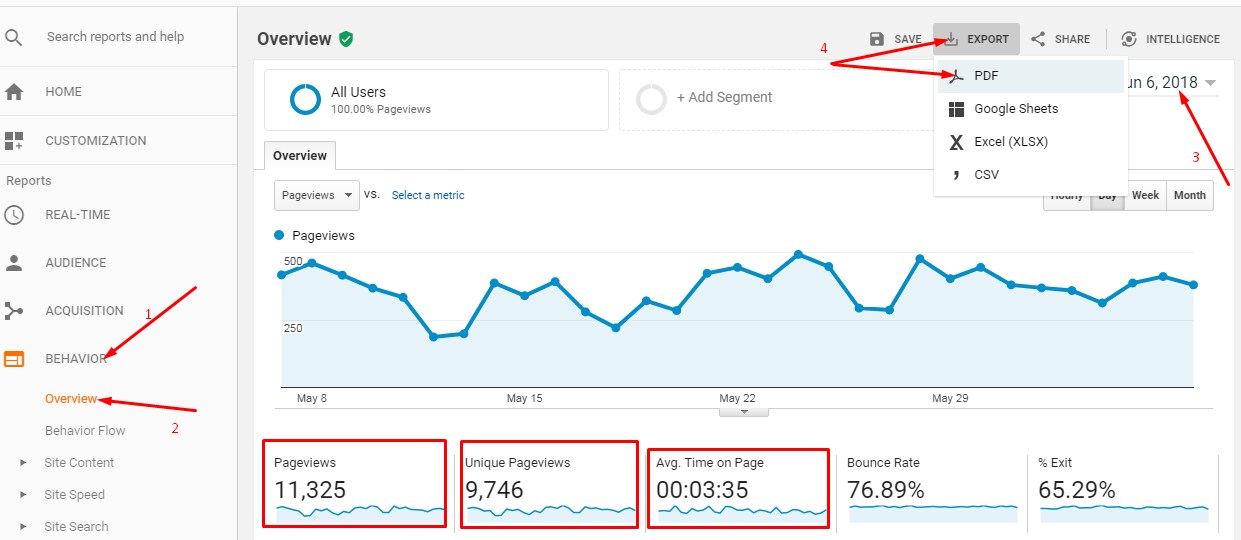Click the orange Behavior icon
Viewport: 1241px width, 540px height.
tap(14, 359)
